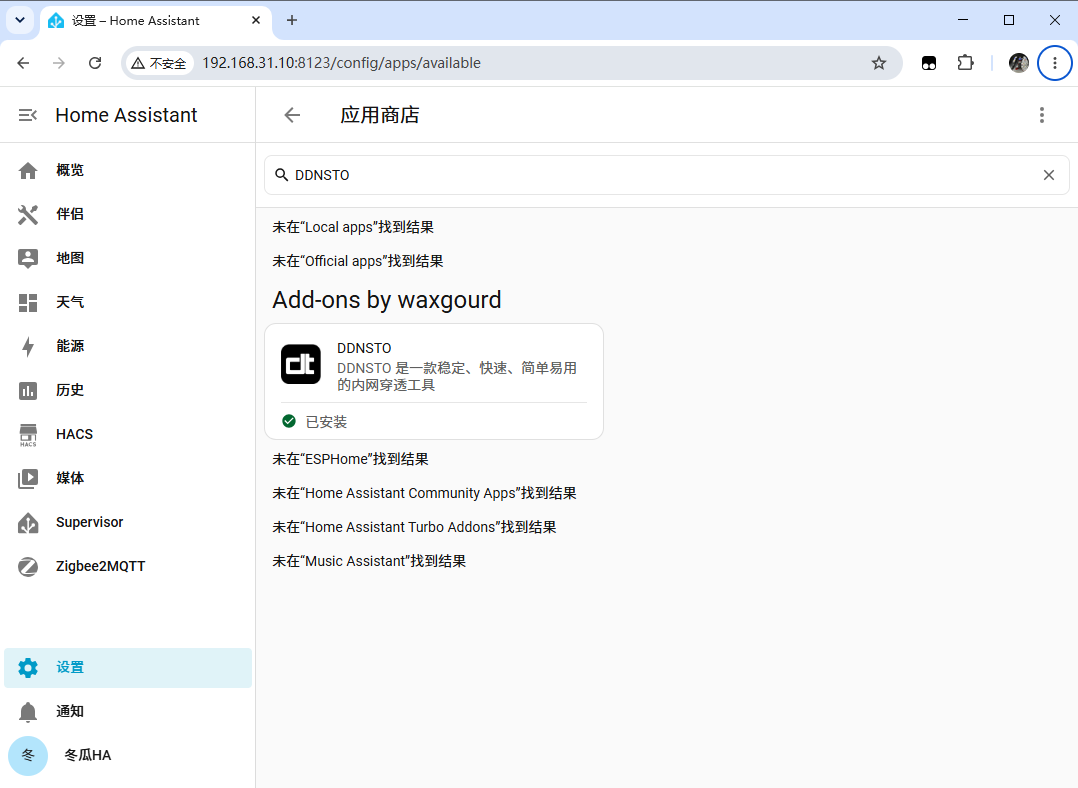Select 设置 label in the sidebar
Viewport: 1078px width, 788px height.
click(x=70, y=668)
